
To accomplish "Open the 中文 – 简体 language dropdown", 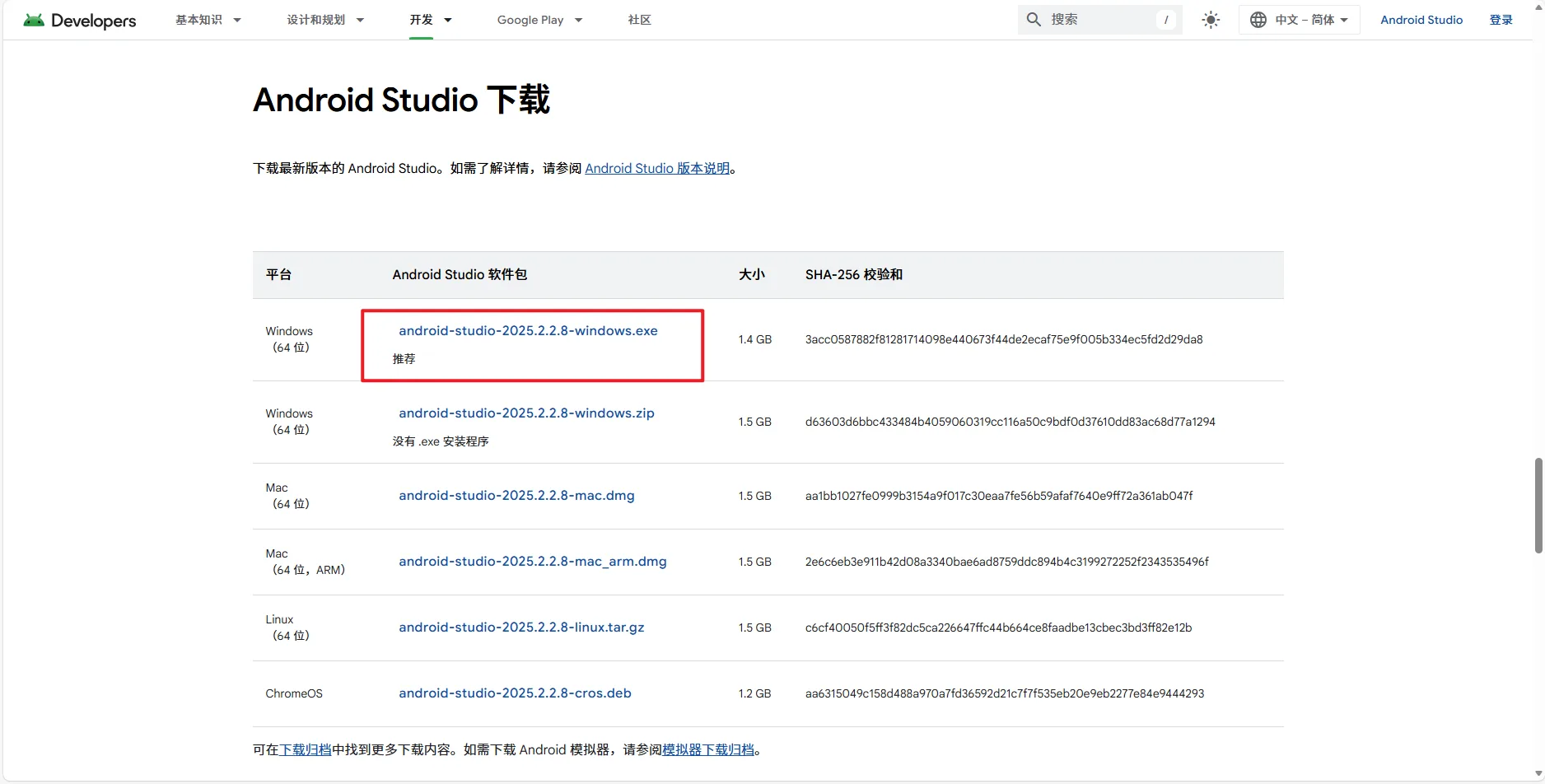I will pos(1299,20).
